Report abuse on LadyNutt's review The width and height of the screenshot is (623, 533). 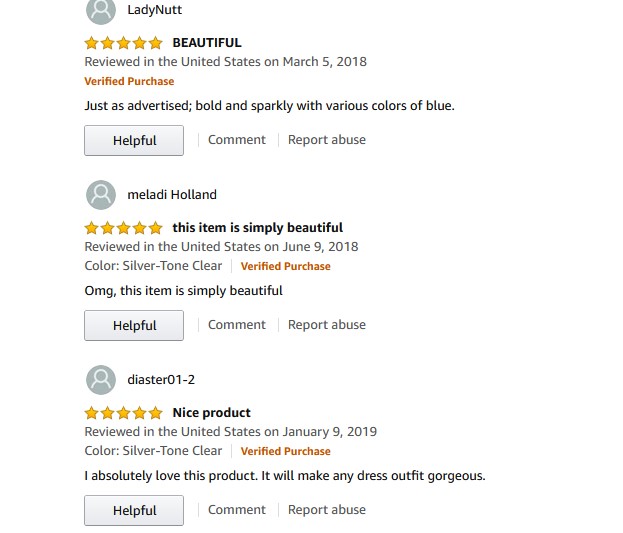click(x=327, y=140)
